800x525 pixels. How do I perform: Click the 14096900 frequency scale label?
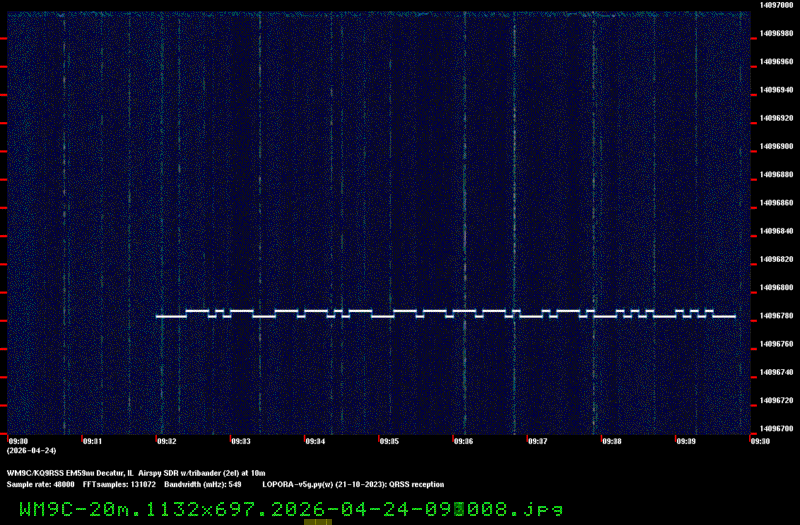click(x=776, y=146)
